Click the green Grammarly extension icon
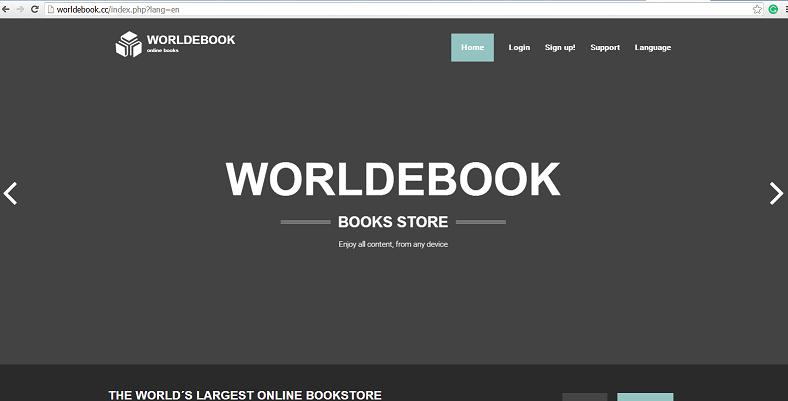Viewport: 788px width, 401px height. pyautogui.click(x=772, y=9)
